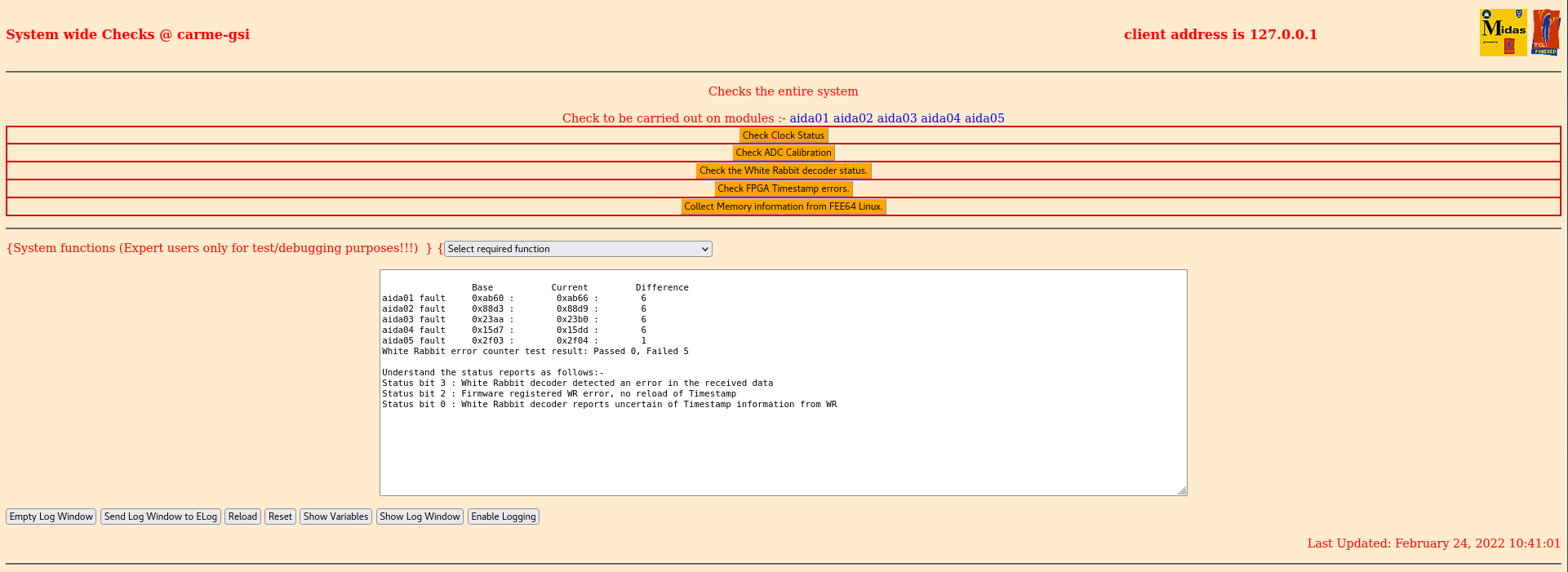Select the aida05 module link

coord(984,118)
